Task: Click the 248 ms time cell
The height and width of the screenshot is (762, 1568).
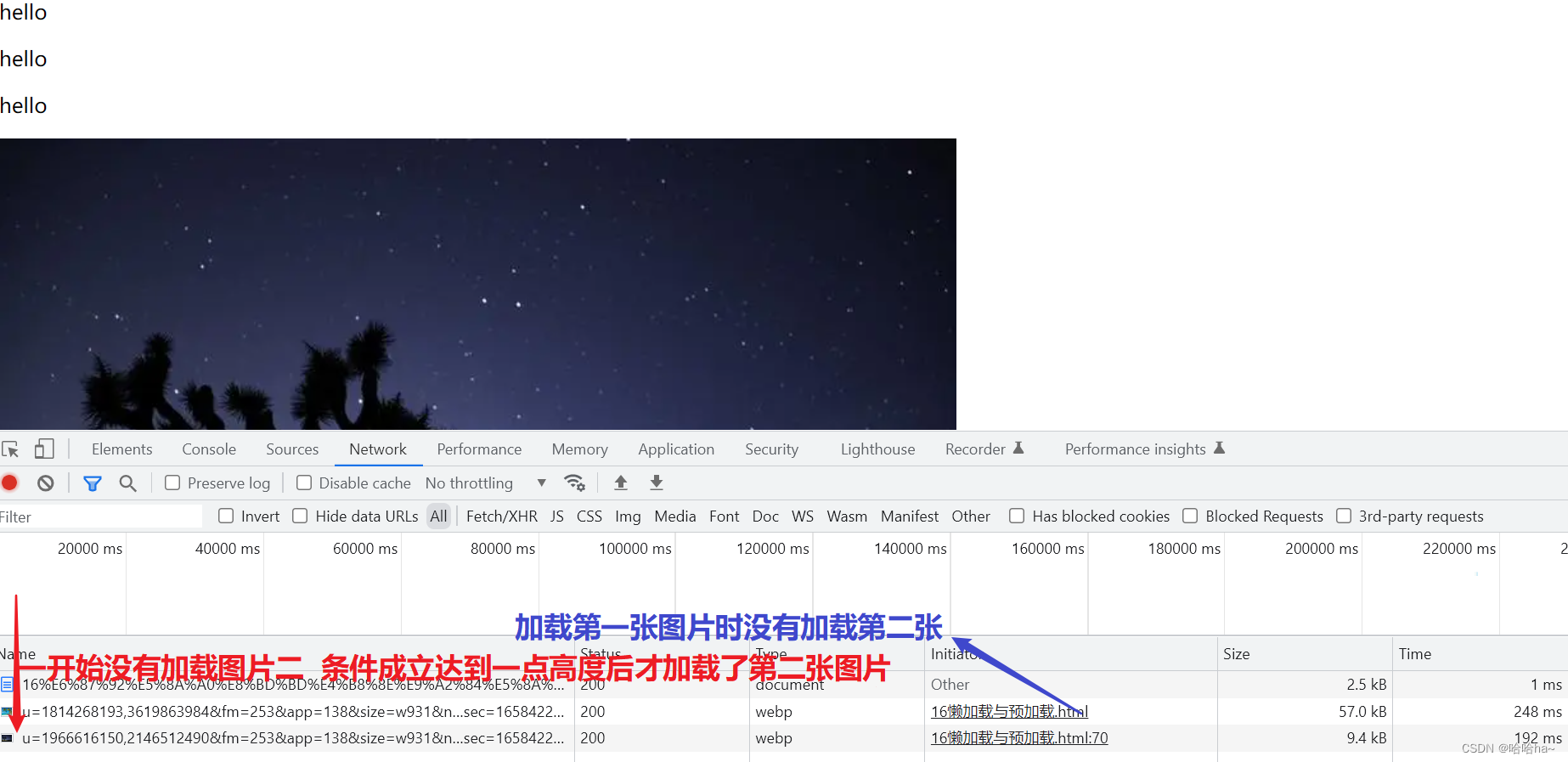Action: click(x=1537, y=711)
